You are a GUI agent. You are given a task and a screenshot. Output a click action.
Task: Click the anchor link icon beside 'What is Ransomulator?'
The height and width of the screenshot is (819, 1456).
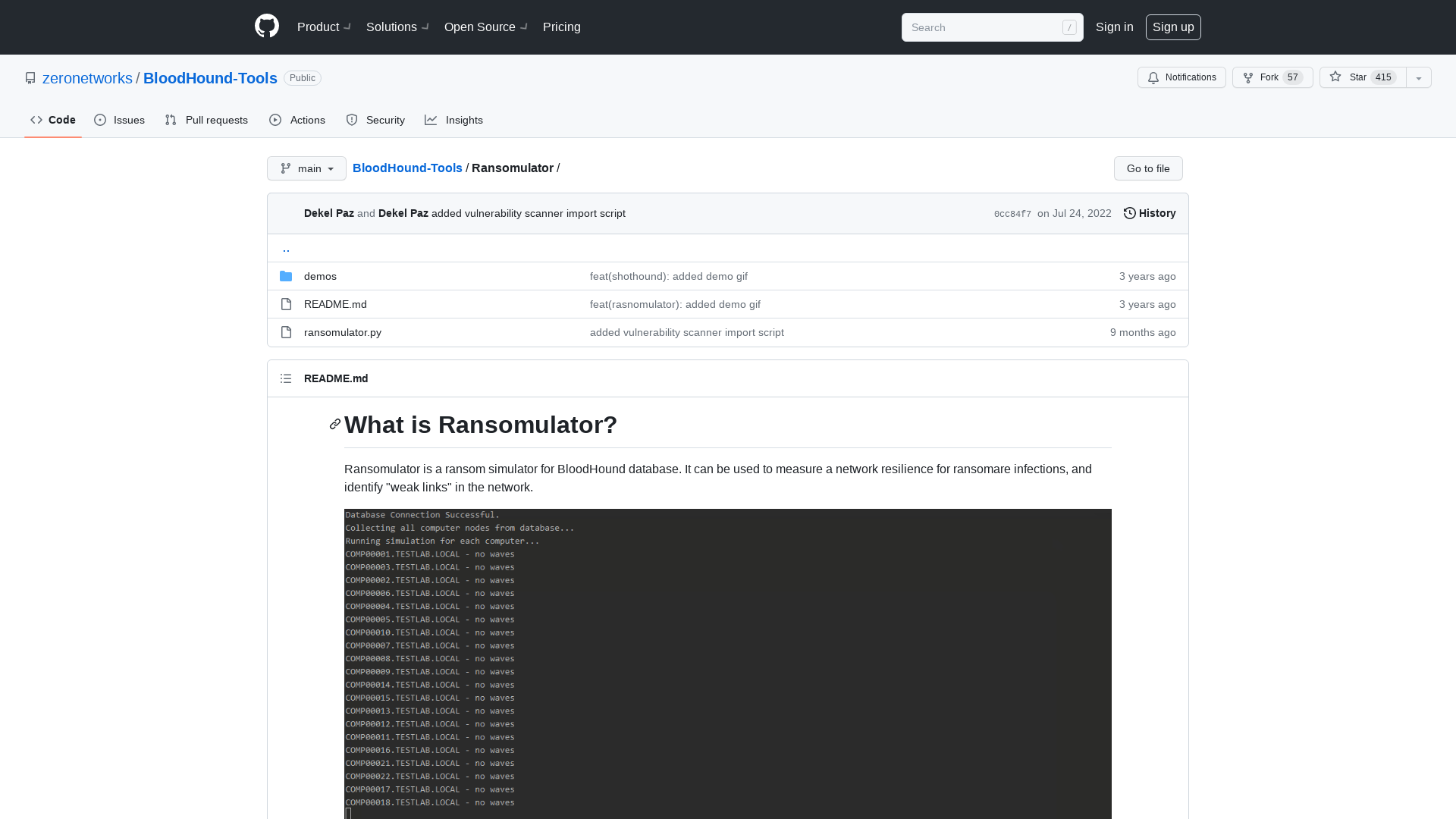coord(335,424)
